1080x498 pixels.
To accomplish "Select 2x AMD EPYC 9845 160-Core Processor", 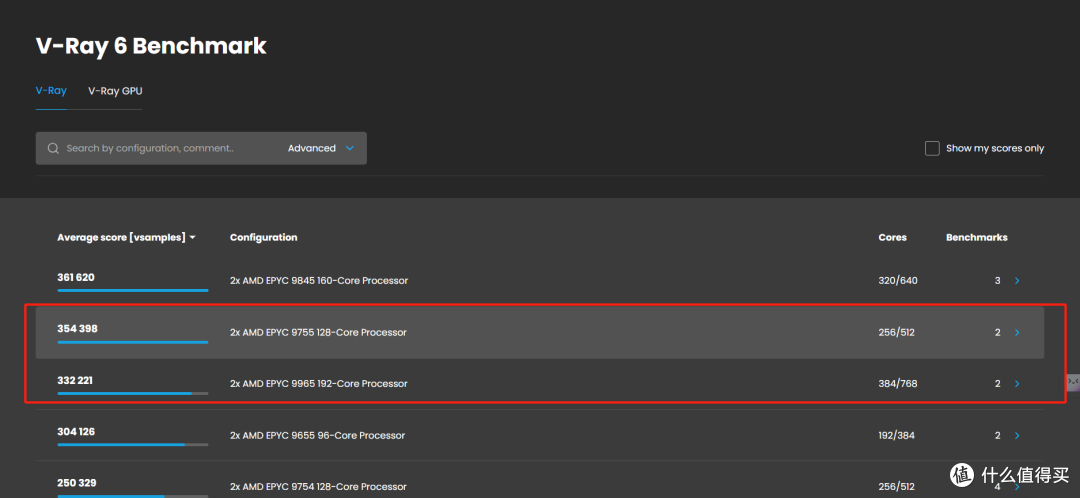I will 319,280.
